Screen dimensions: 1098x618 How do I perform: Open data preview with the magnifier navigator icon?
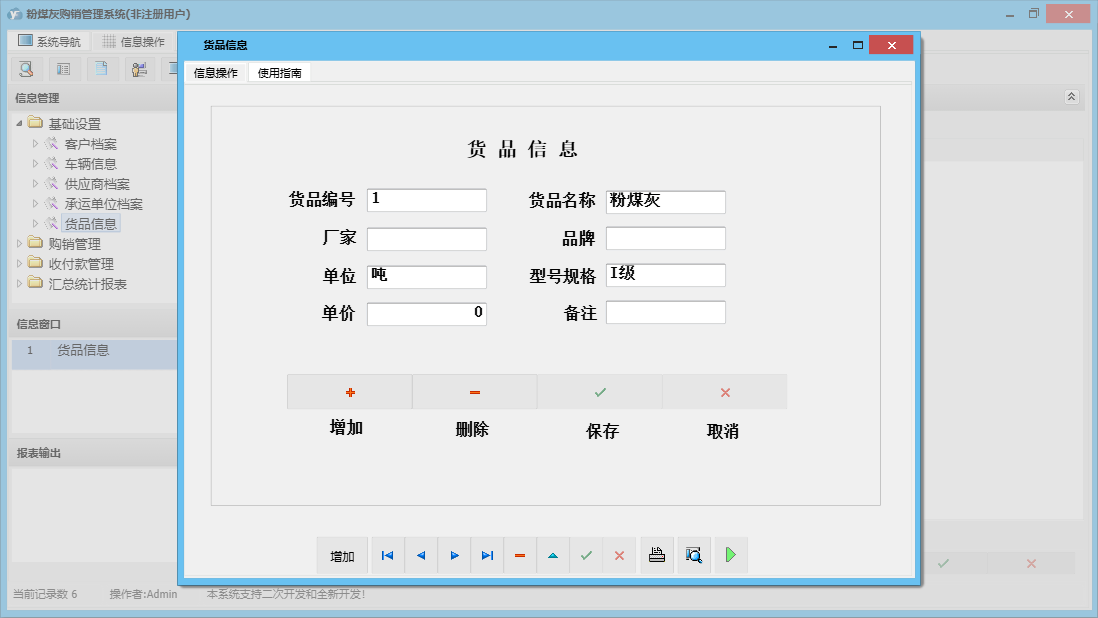(x=694, y=555)
